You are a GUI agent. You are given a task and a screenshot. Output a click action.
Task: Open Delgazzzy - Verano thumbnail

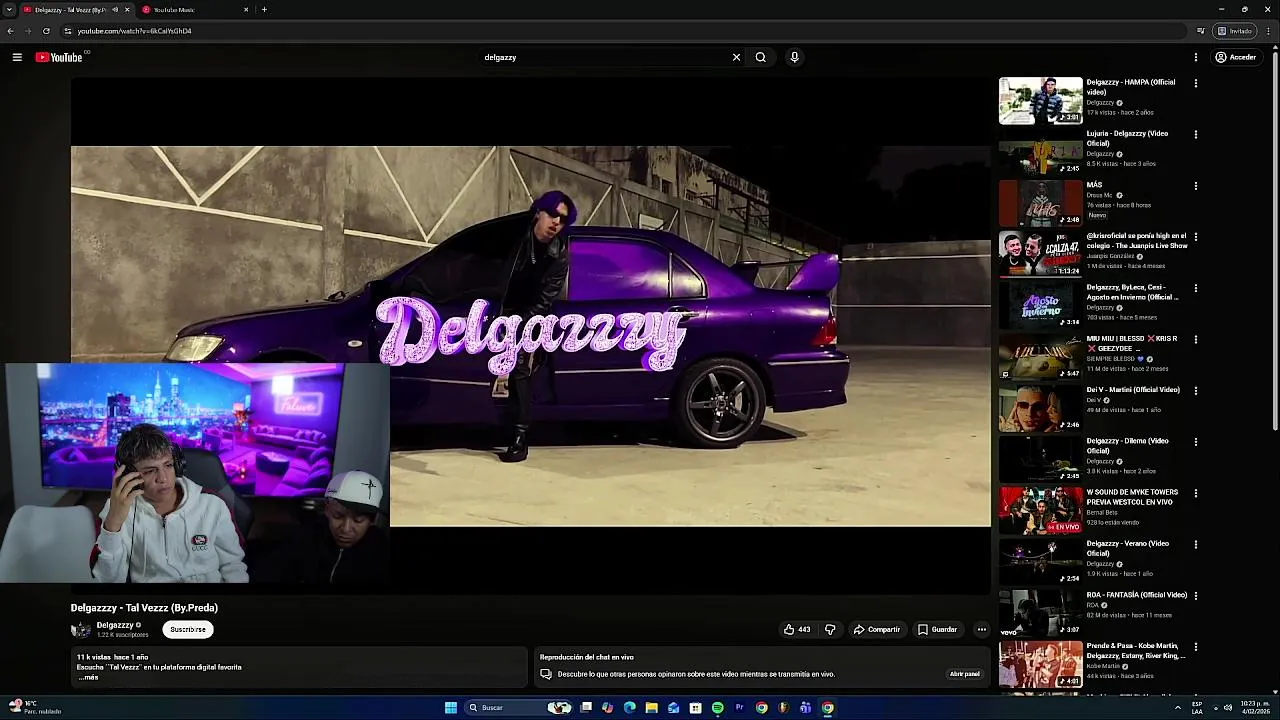pyautogui.click(x=1040, y=562)
